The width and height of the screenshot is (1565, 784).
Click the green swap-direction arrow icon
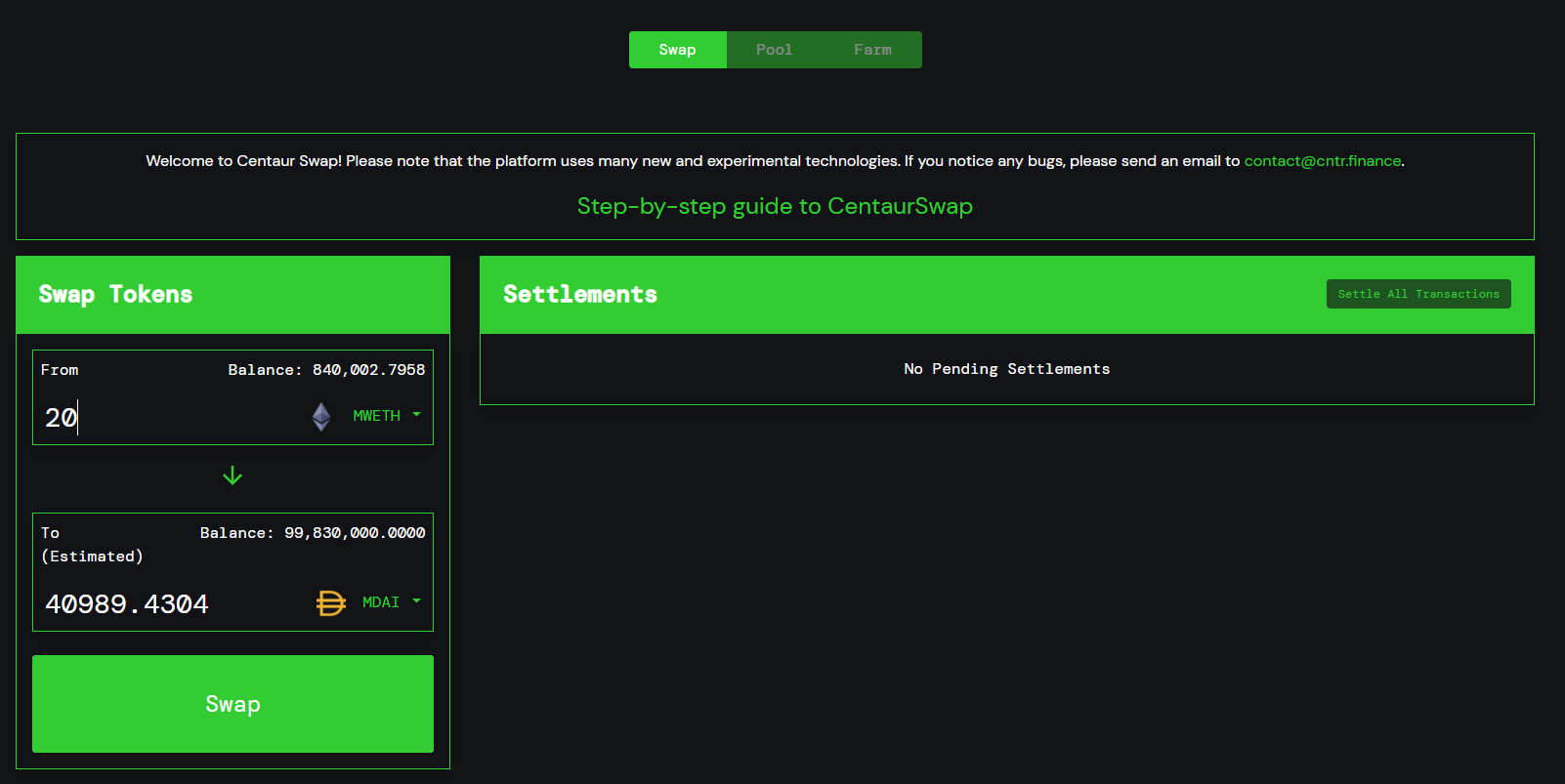[x=233, y=475]
